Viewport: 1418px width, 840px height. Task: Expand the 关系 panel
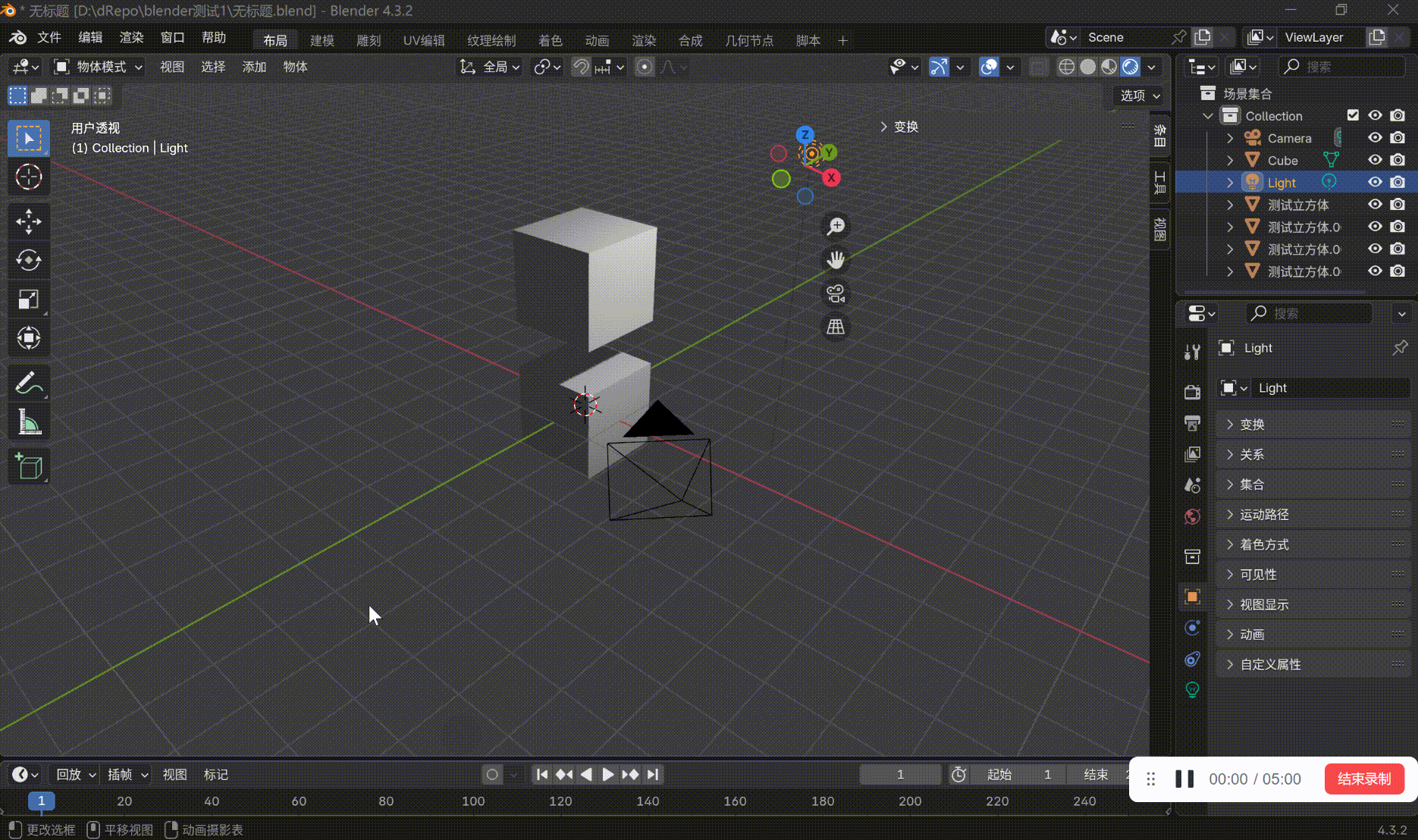tap(1313, 454)
